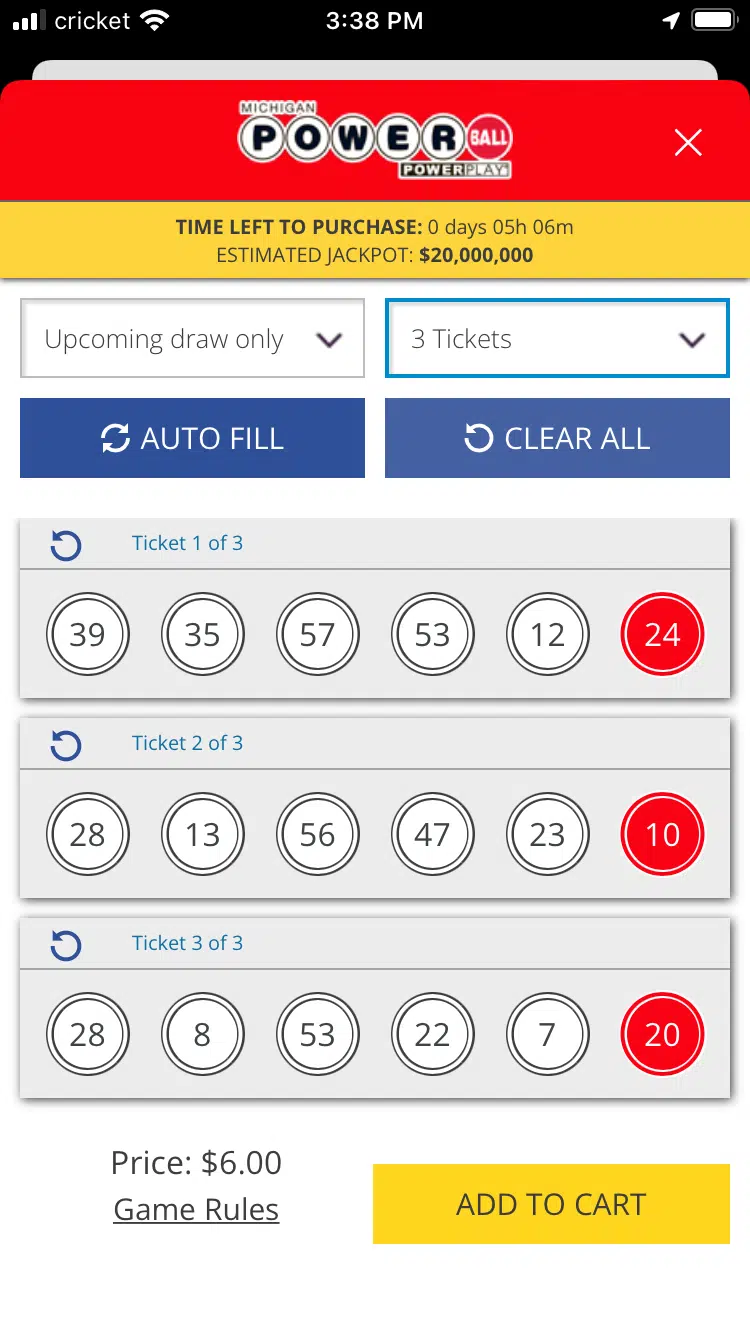Viewport: 750px width, 1334px height.
Task: Tap the 'Ticket 2 of 3' header label
Action: (x=187, y=743)
